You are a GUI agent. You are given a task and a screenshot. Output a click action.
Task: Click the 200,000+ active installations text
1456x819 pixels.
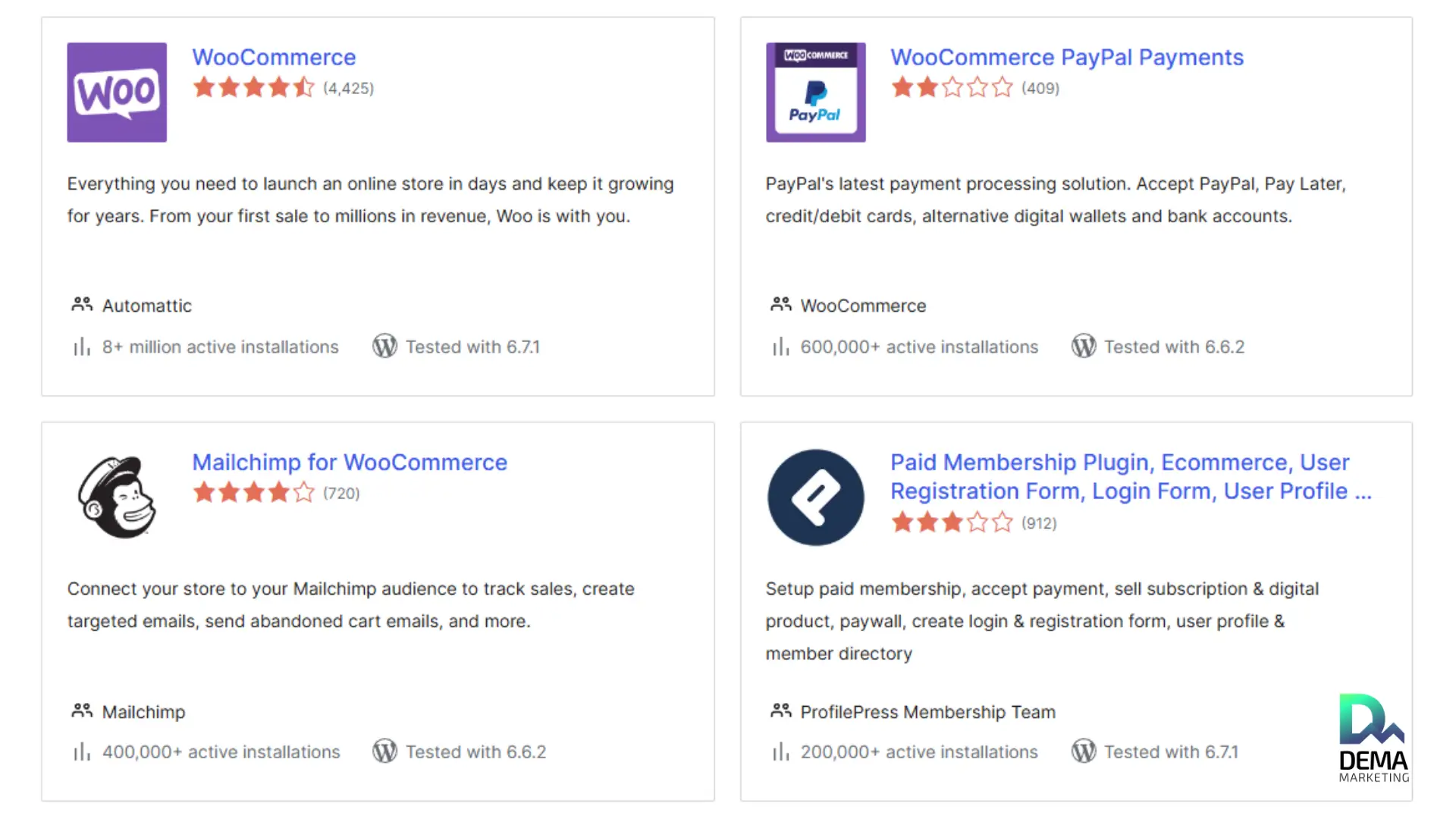pos(919,752)
